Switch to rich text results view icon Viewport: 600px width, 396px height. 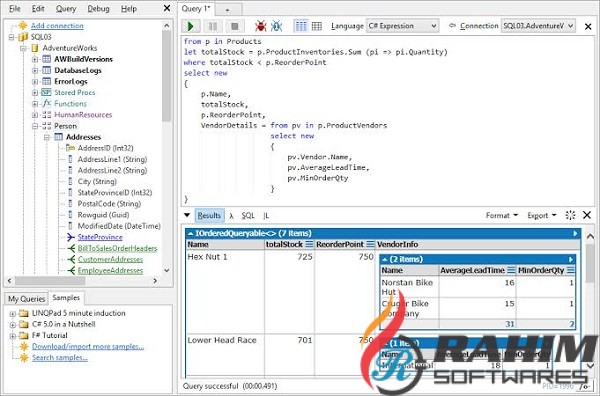point(301,26)
